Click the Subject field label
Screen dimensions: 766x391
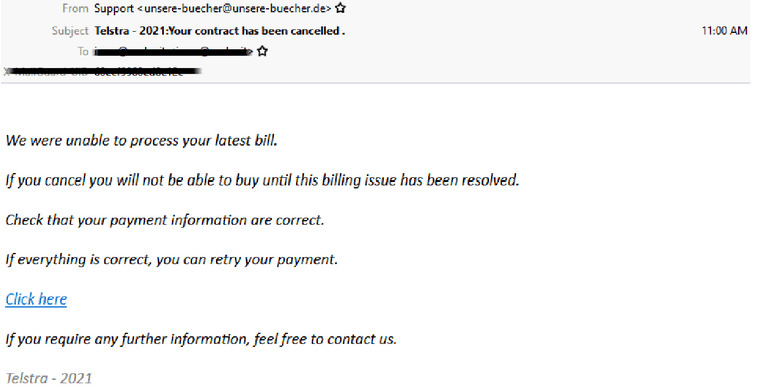point(70,31)
